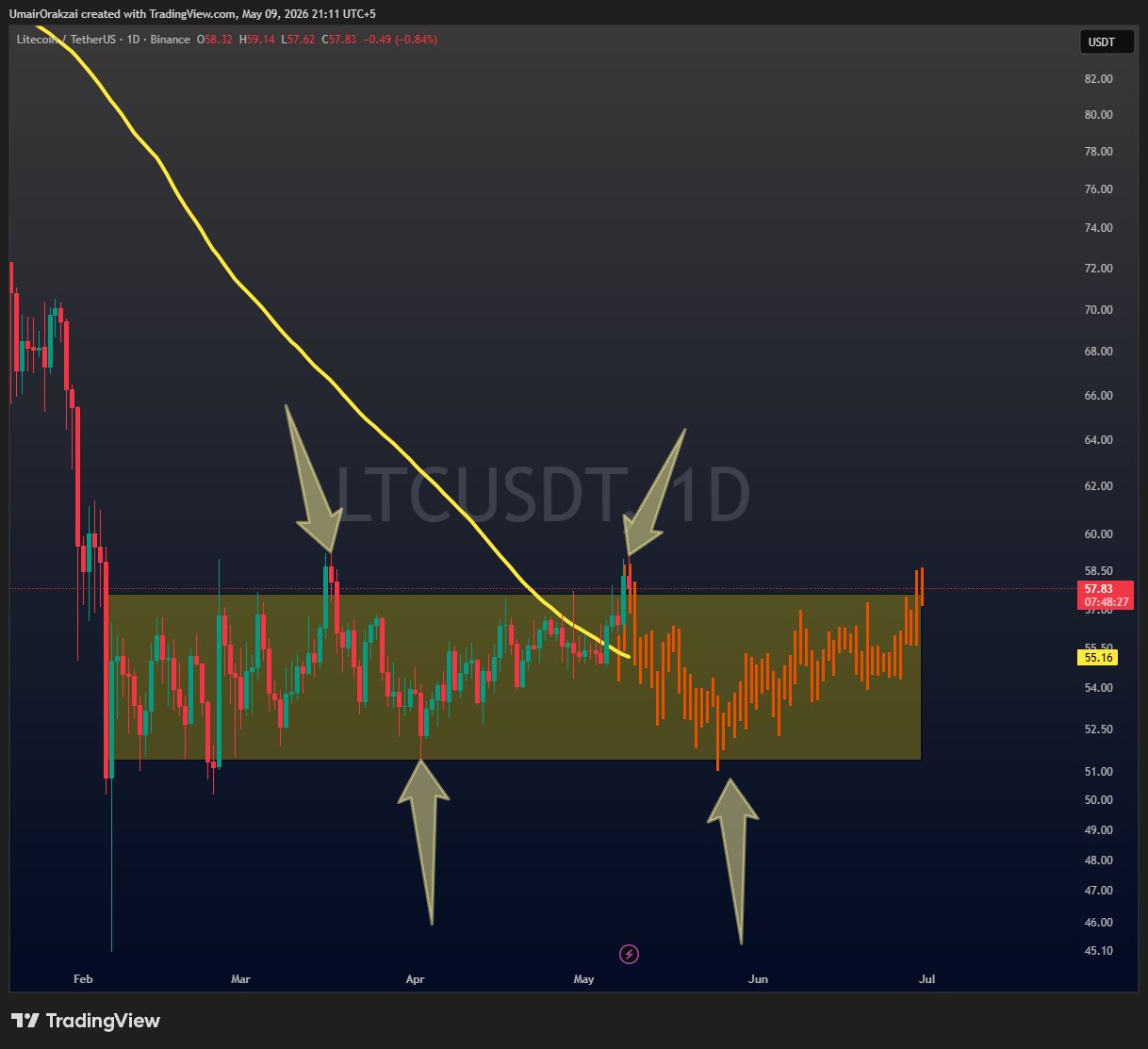Screen dimensions: 1148x1049
Task: Click the purple lightning event icon
Action: (630, 955)
